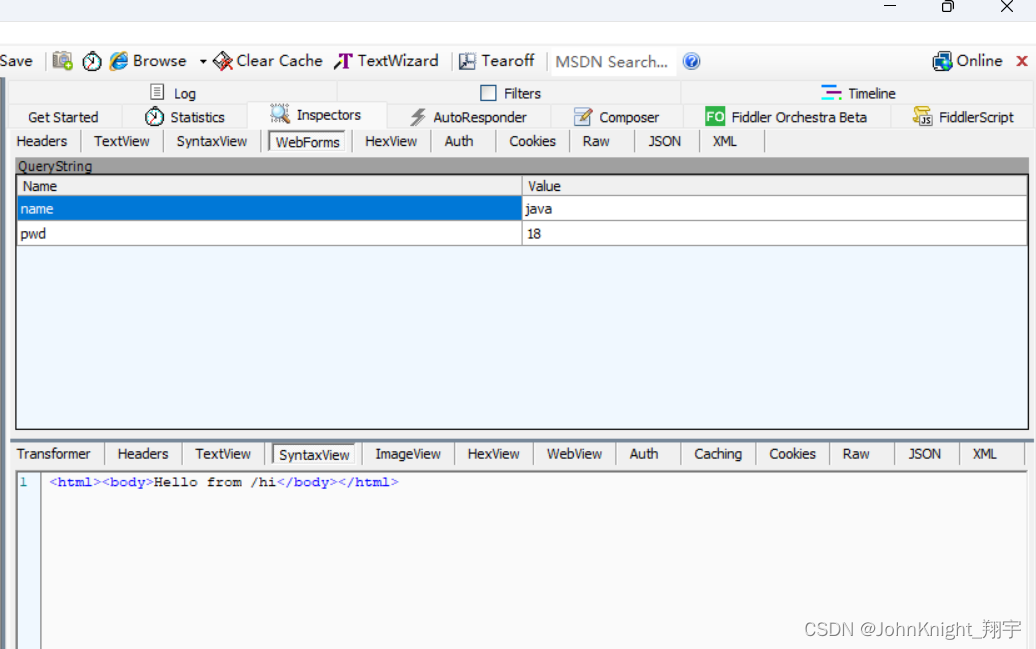The height and width of the screenshot is (649, 1036).
Task: Click the Online network status indicator
Action: [x=967, y=61]
